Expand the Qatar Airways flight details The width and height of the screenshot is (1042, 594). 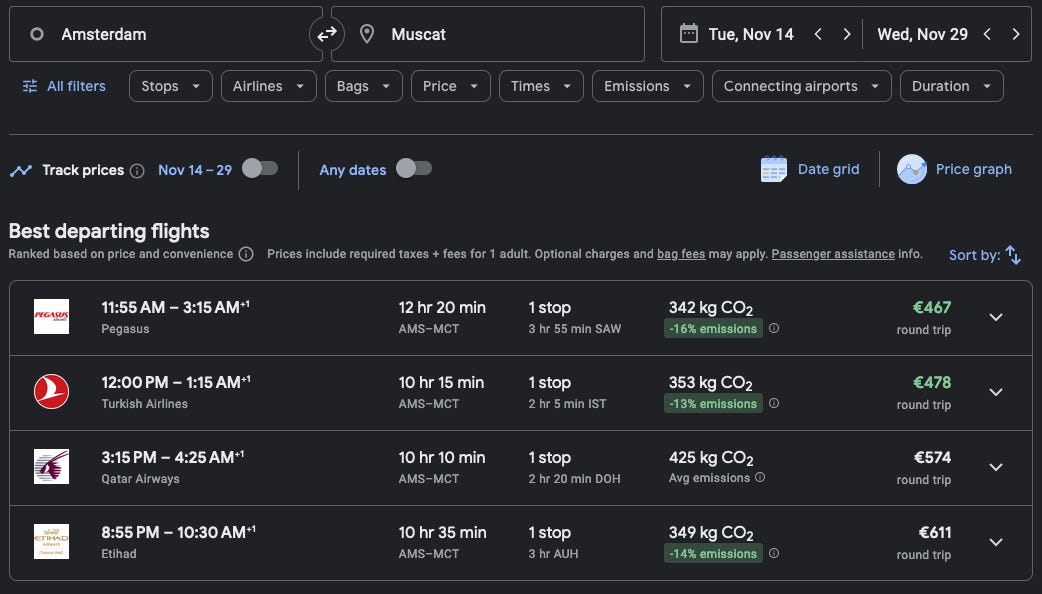point(995,467)
